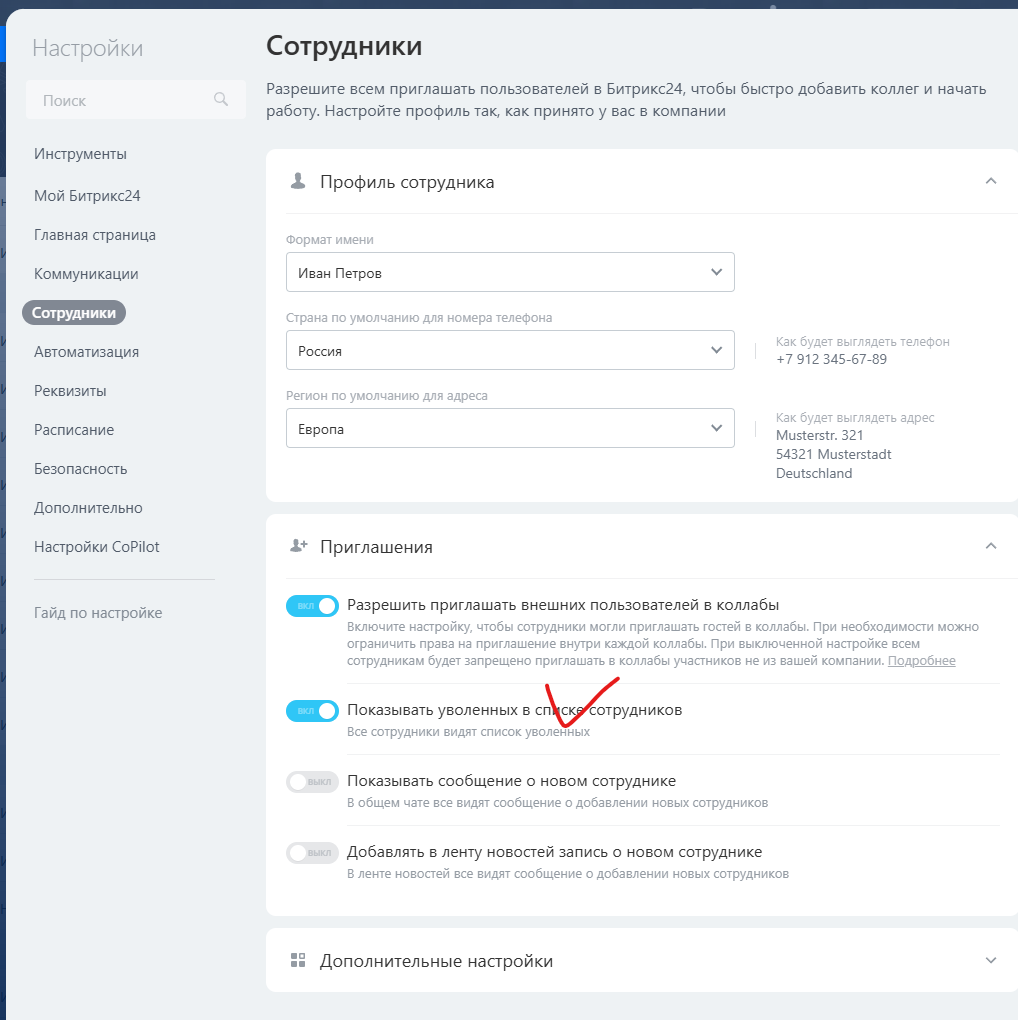Collapse the Профиль сотрудника section chevron

(x=991, y=181)
